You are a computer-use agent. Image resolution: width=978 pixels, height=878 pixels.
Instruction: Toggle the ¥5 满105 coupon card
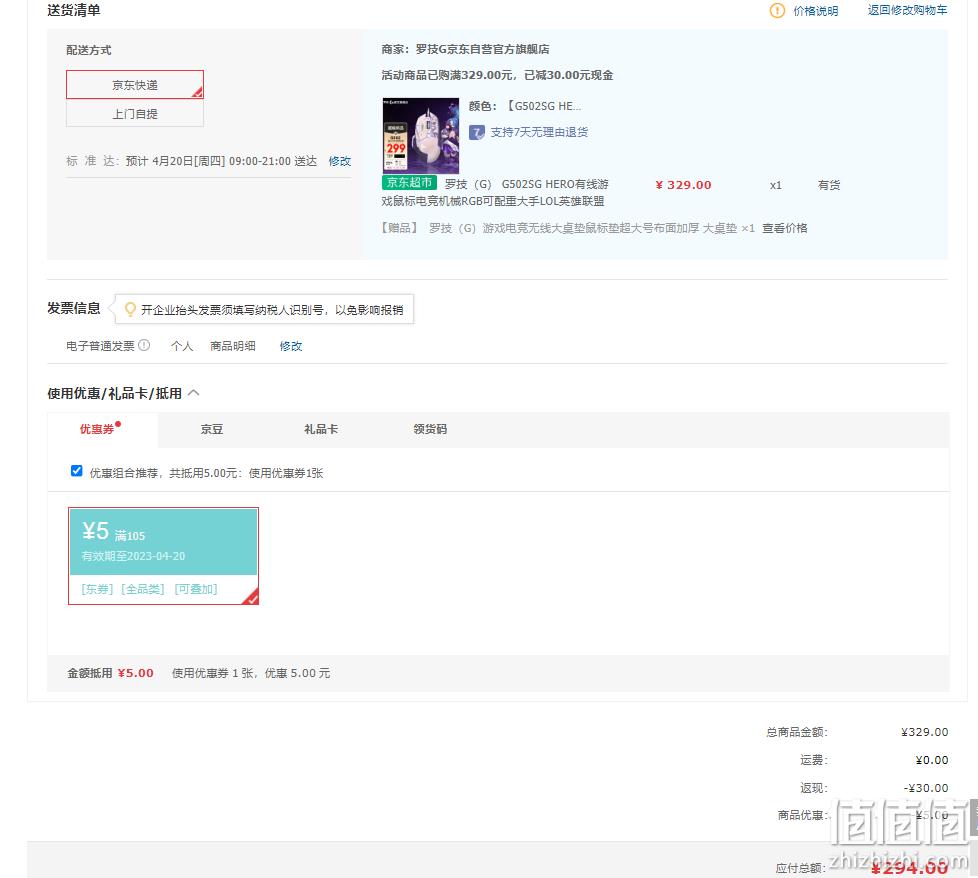click(163, 556)
